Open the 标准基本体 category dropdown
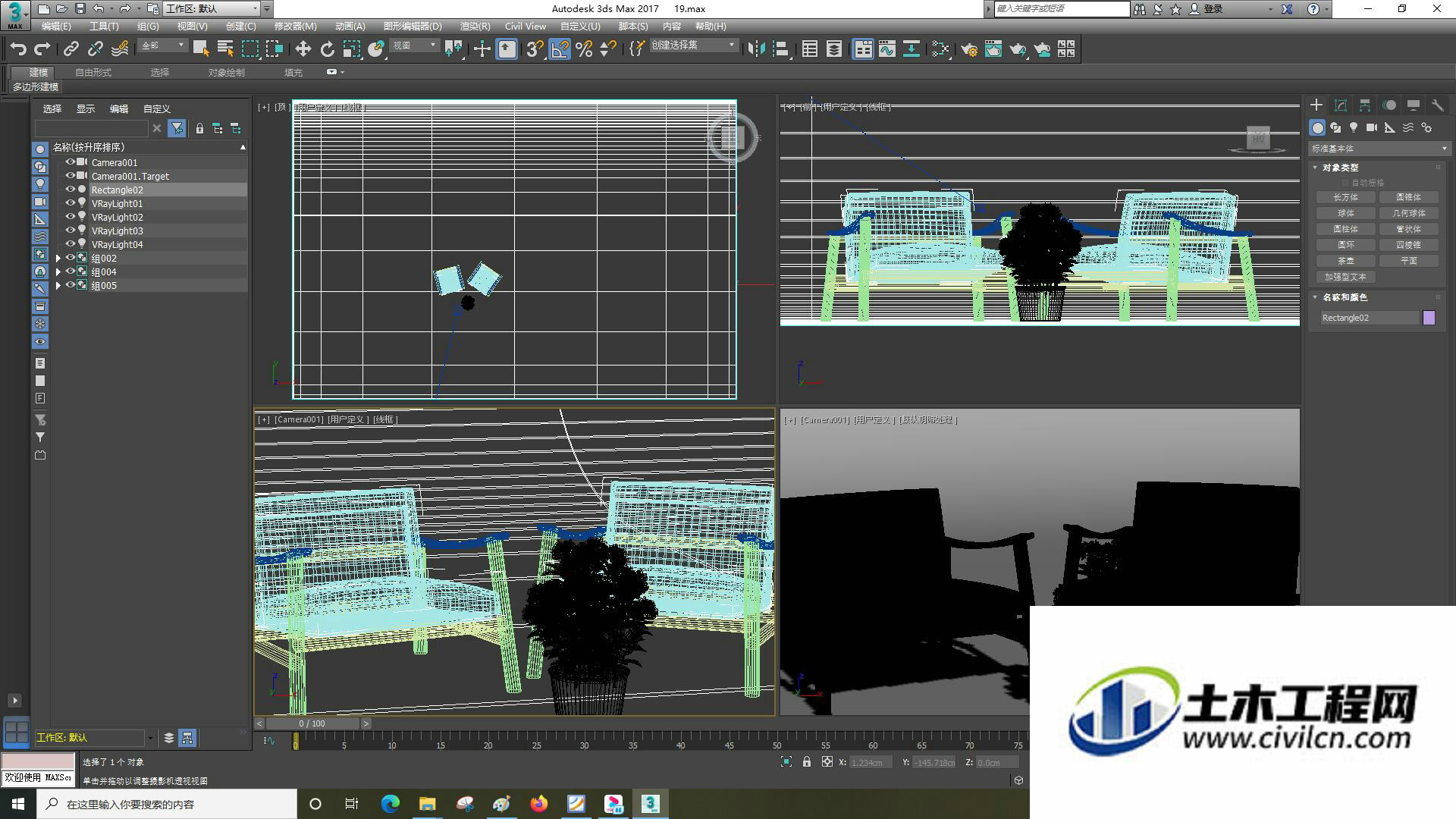This screenshot has height=819, width=1456. (x=1379, y=149)
